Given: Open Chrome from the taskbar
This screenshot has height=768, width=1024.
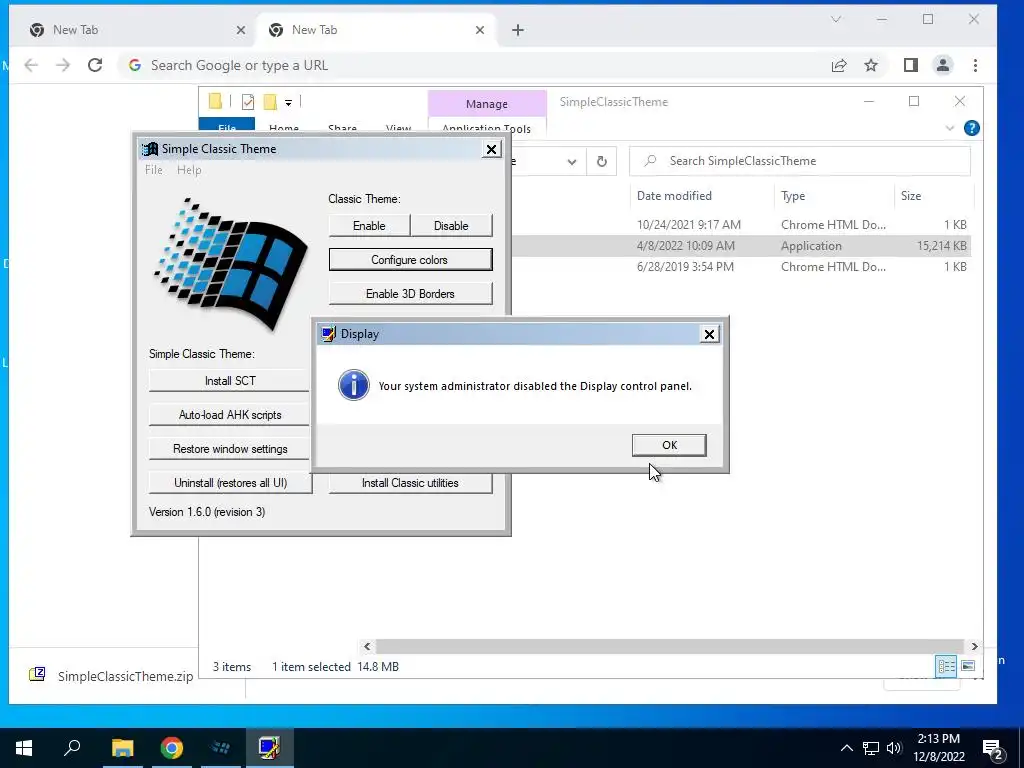Looking at the screenshot, I should pos(171,748).
